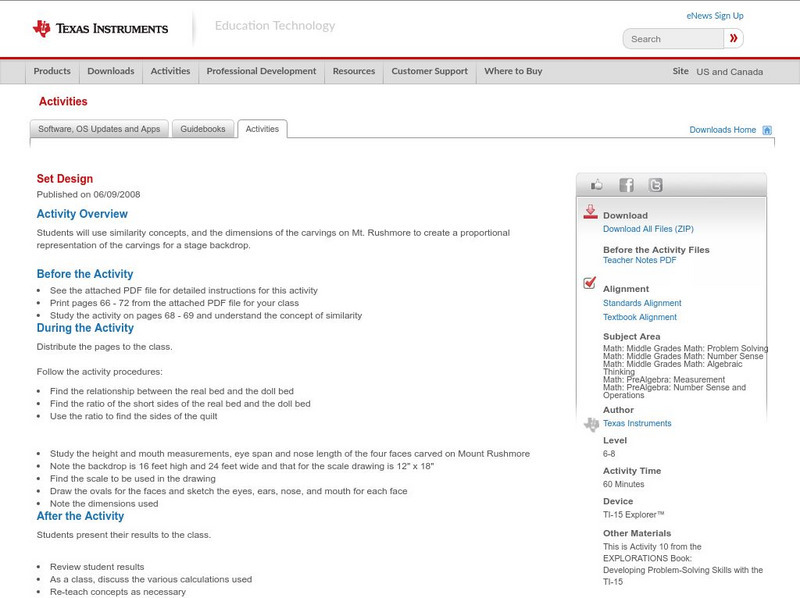
Task: Click the 'Other Materials' label
Action: point(637,533)
